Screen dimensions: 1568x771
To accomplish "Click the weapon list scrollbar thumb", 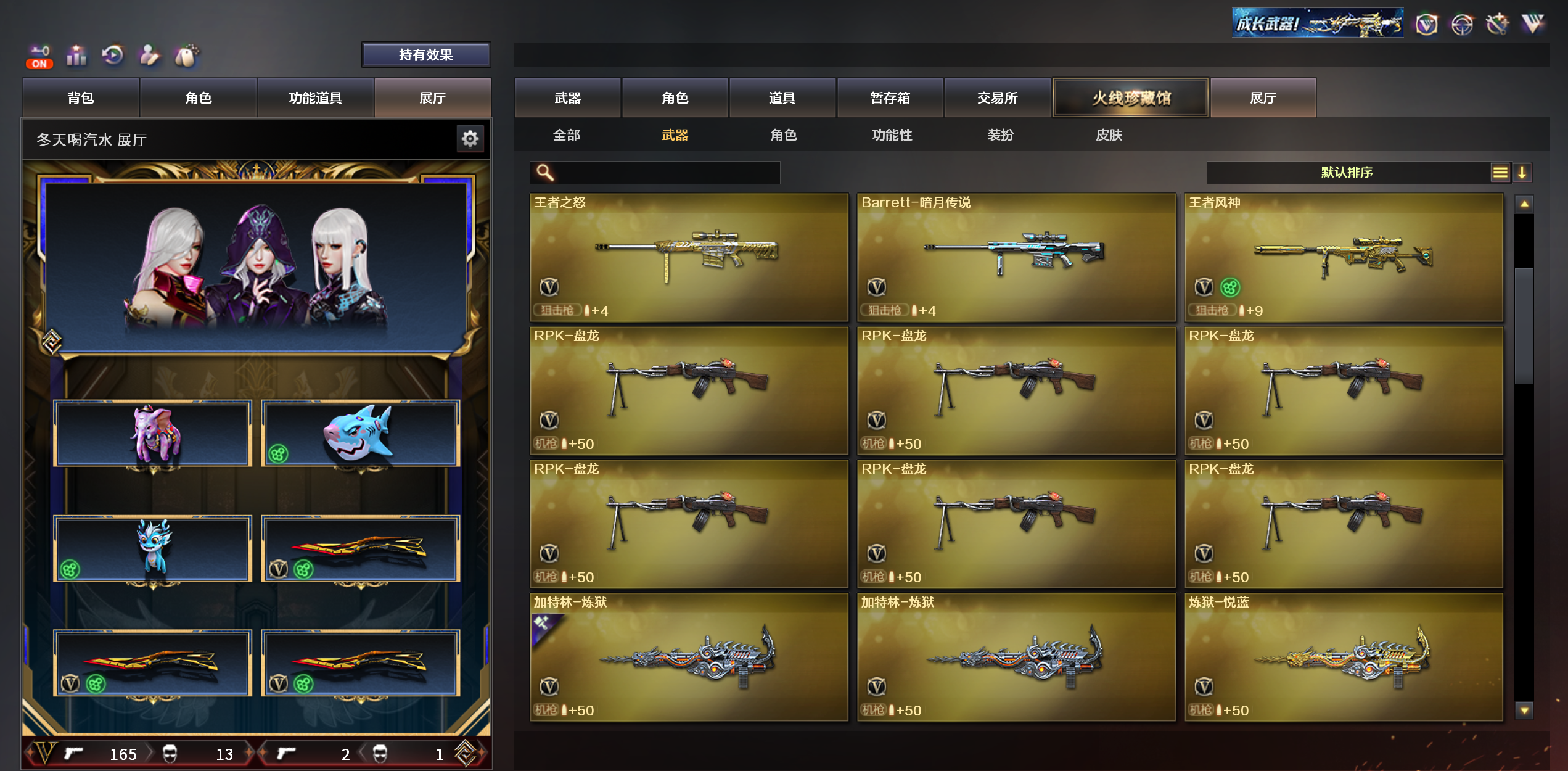I will tap(1524, 326).
